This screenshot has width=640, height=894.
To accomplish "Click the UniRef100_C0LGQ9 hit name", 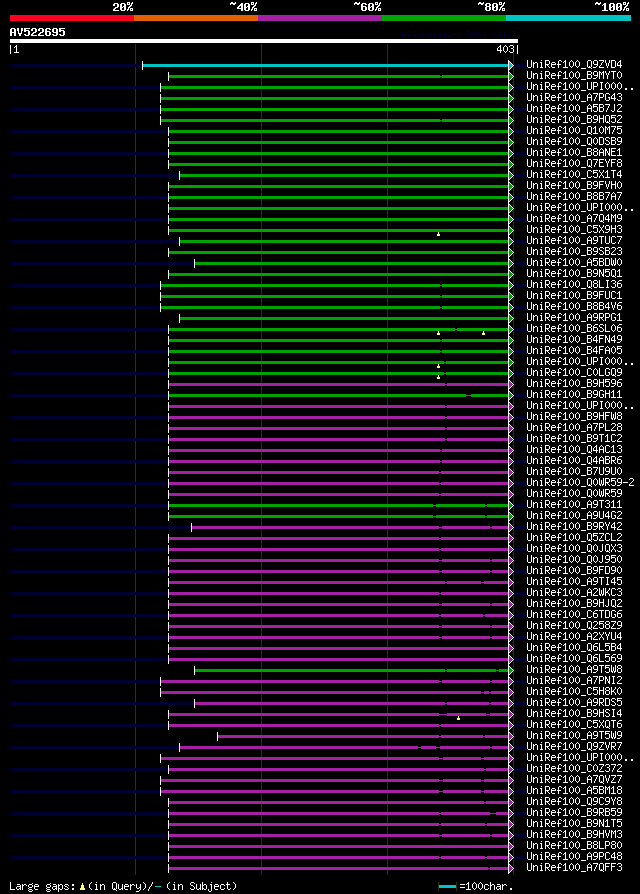I will coord(574,373).
